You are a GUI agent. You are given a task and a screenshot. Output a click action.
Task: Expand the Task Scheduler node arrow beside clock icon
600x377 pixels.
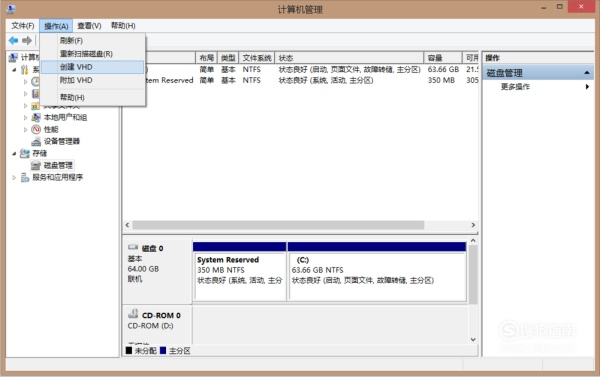coord(26,82)
